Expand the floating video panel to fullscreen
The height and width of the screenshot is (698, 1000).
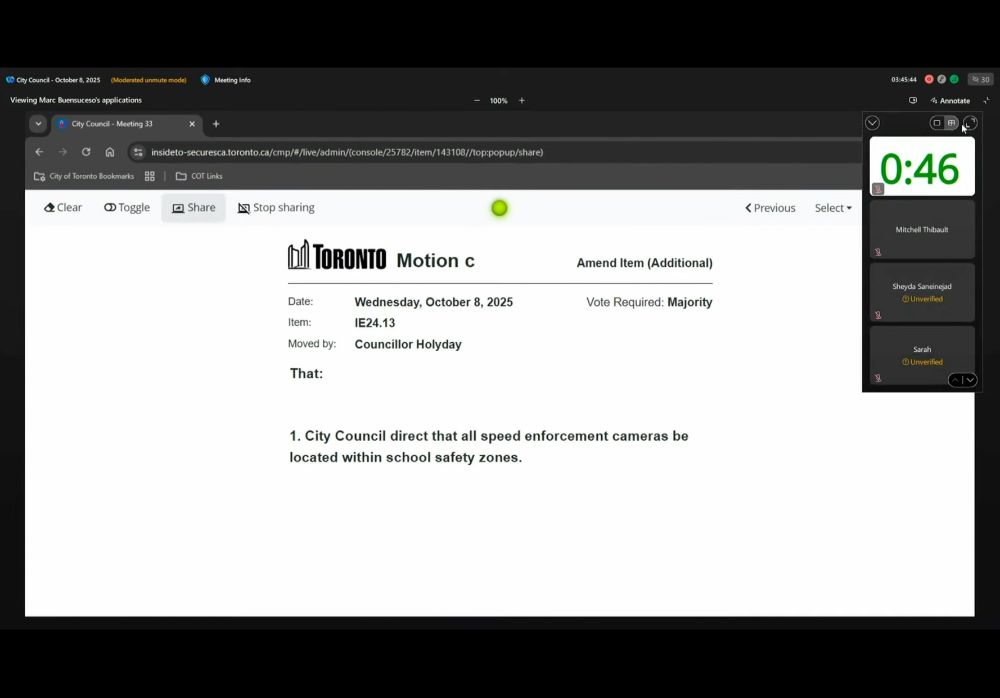click(970, 123)
